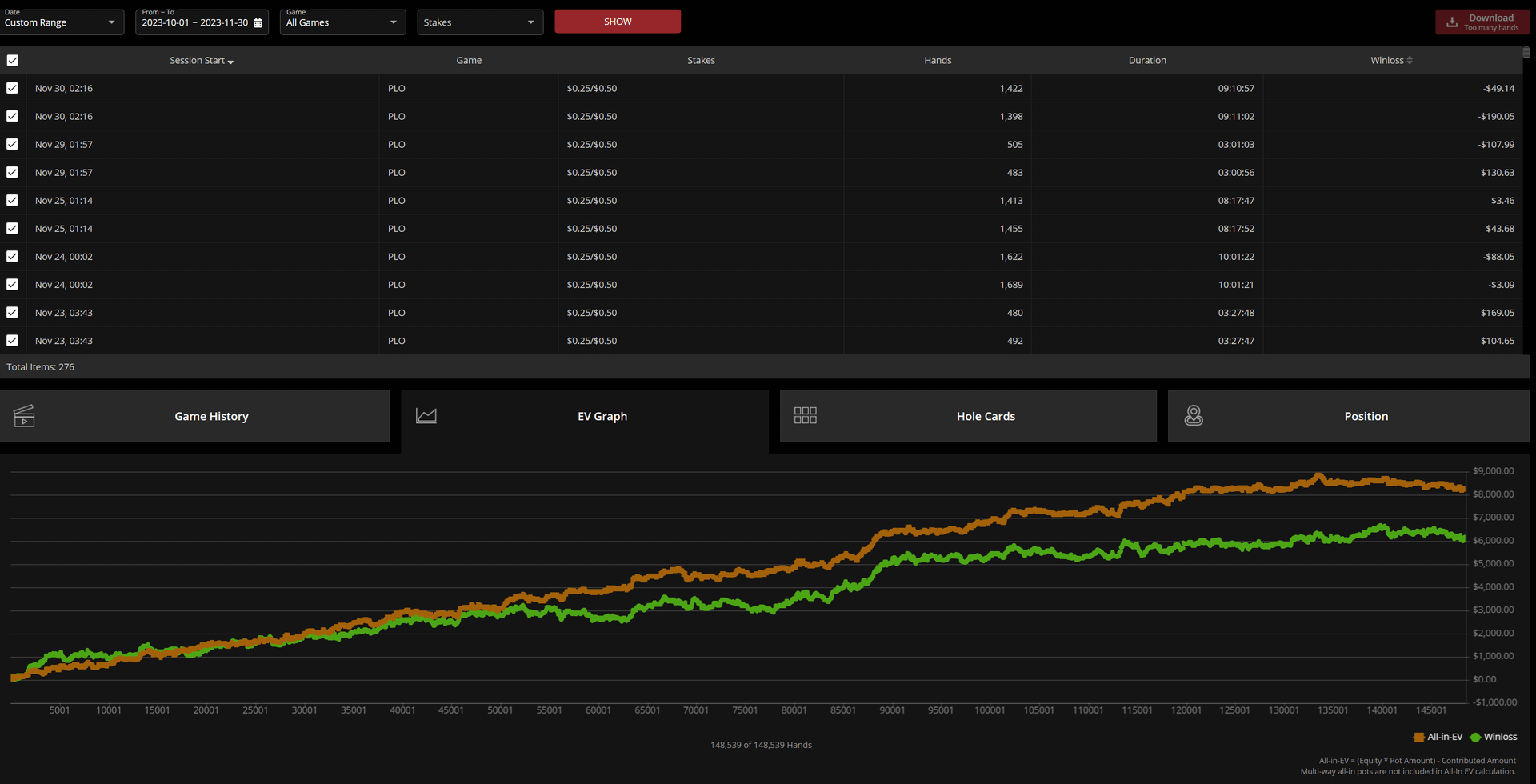Toggle the select-all sessions checkbox in header
Image resolution: width=1536 pixels, height=784 pixels.
tap(13, 61)
